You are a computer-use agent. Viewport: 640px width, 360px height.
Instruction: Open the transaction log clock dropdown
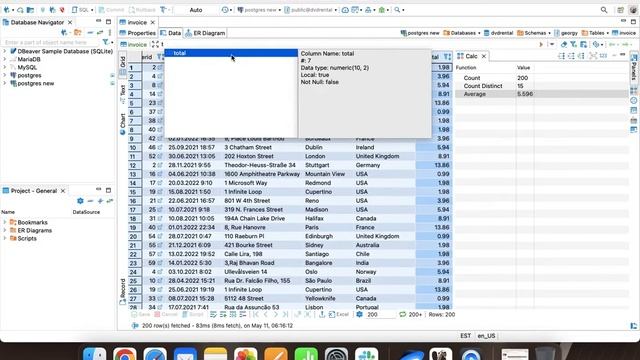coord(227,10)
